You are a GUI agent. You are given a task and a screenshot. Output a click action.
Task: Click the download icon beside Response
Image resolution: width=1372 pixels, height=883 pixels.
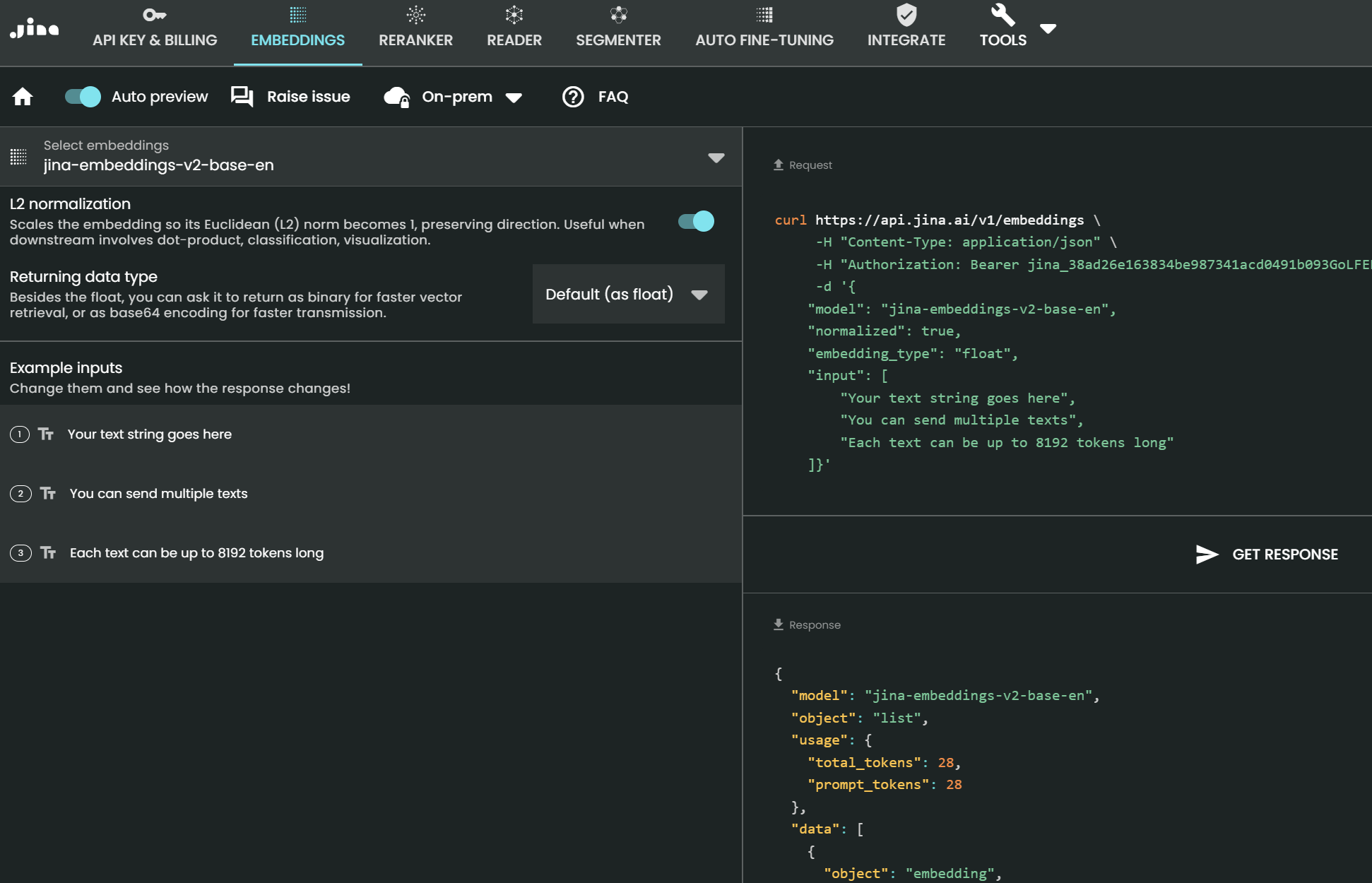tap(779, 624)
